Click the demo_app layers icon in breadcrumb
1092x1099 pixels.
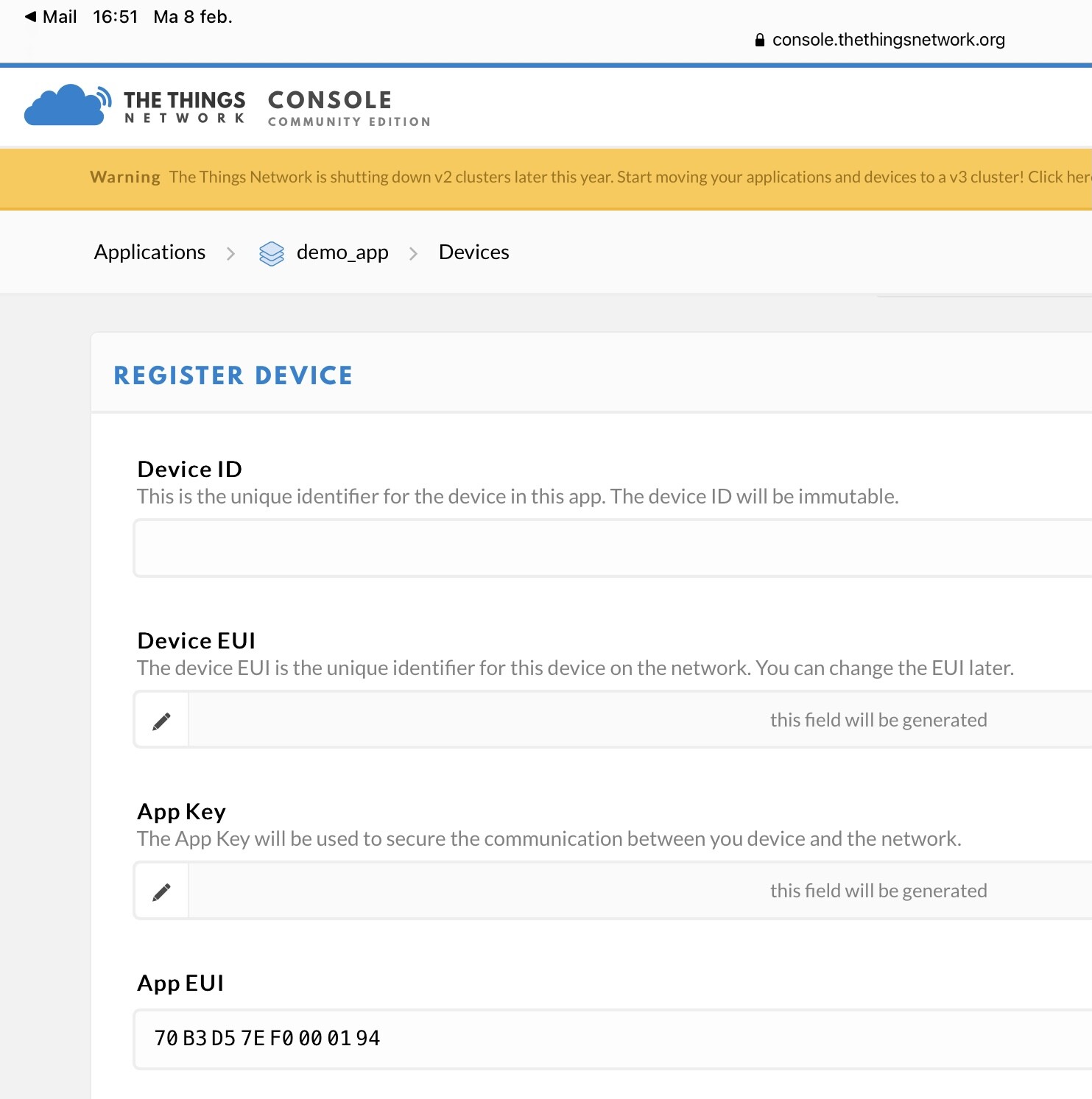272,253
